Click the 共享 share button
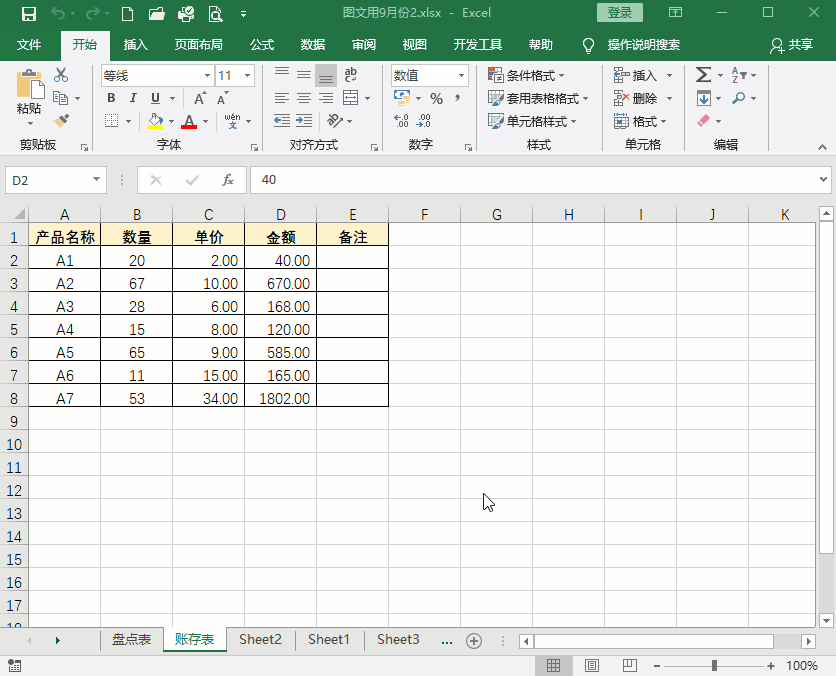 click(791, 45)
